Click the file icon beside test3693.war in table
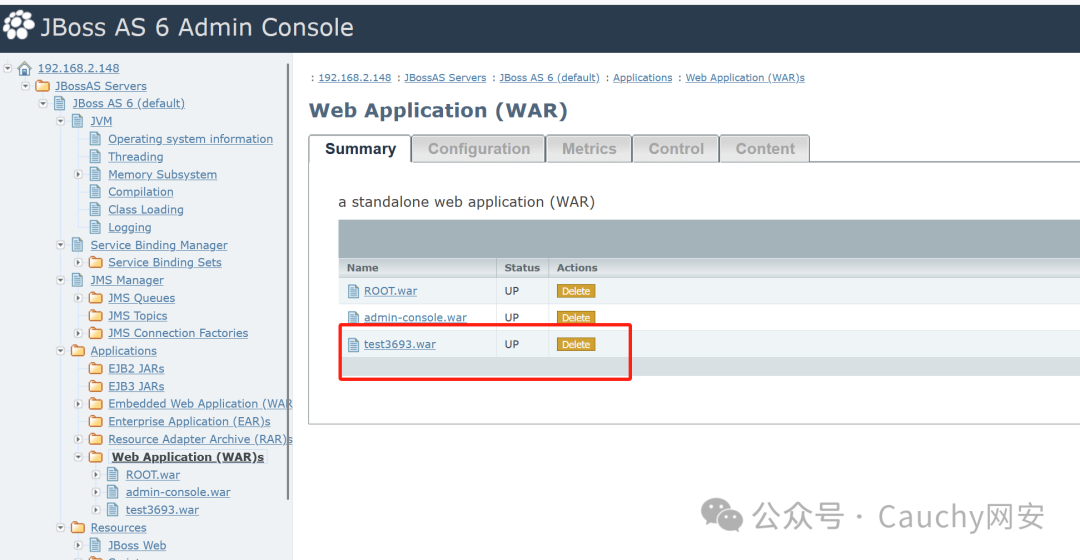Viewport: 1080px width, 560px height. (353, 344)
